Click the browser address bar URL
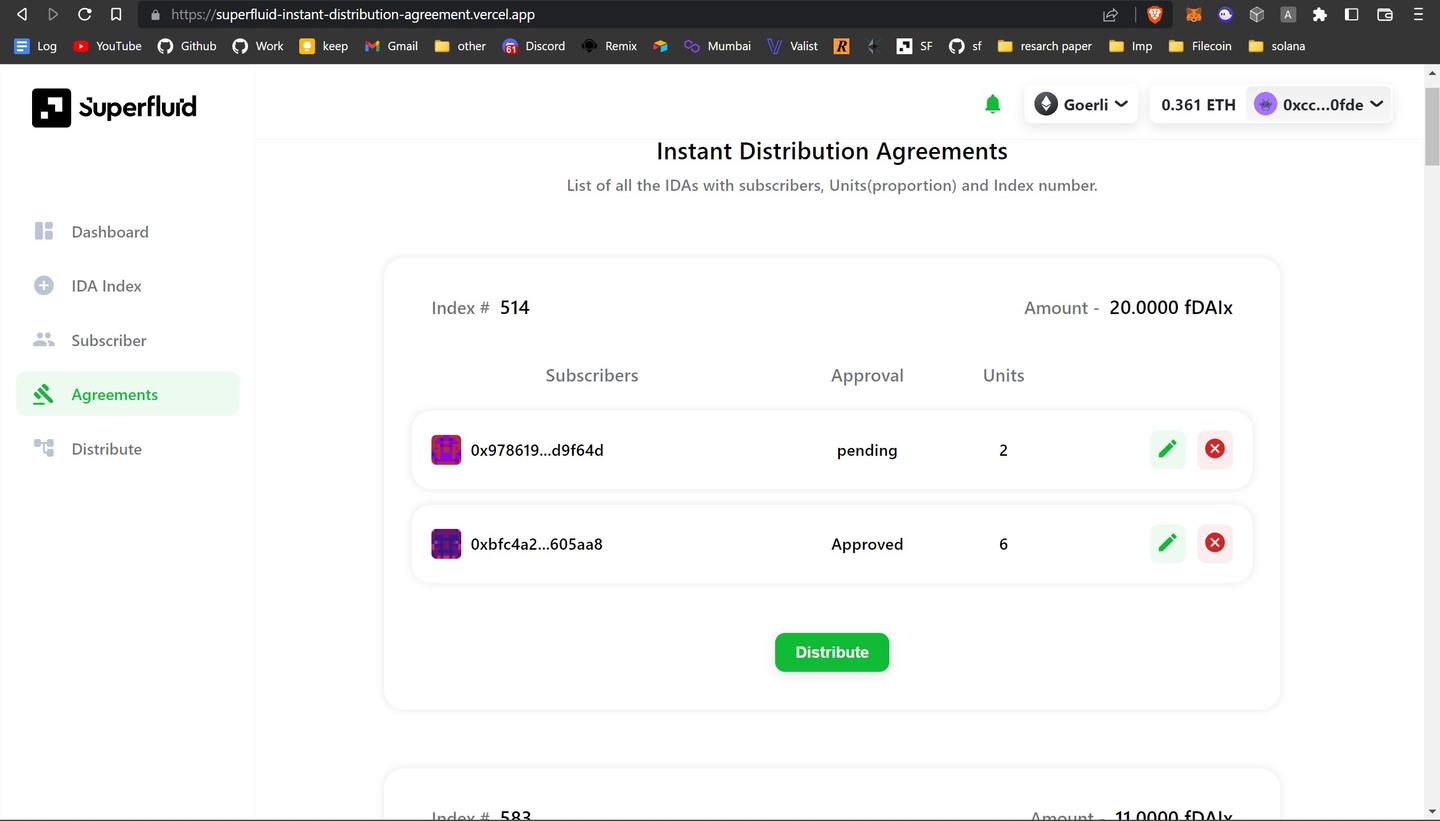Screen dimensions: 1440x821 pyautogui.click(x=353, y=15)
